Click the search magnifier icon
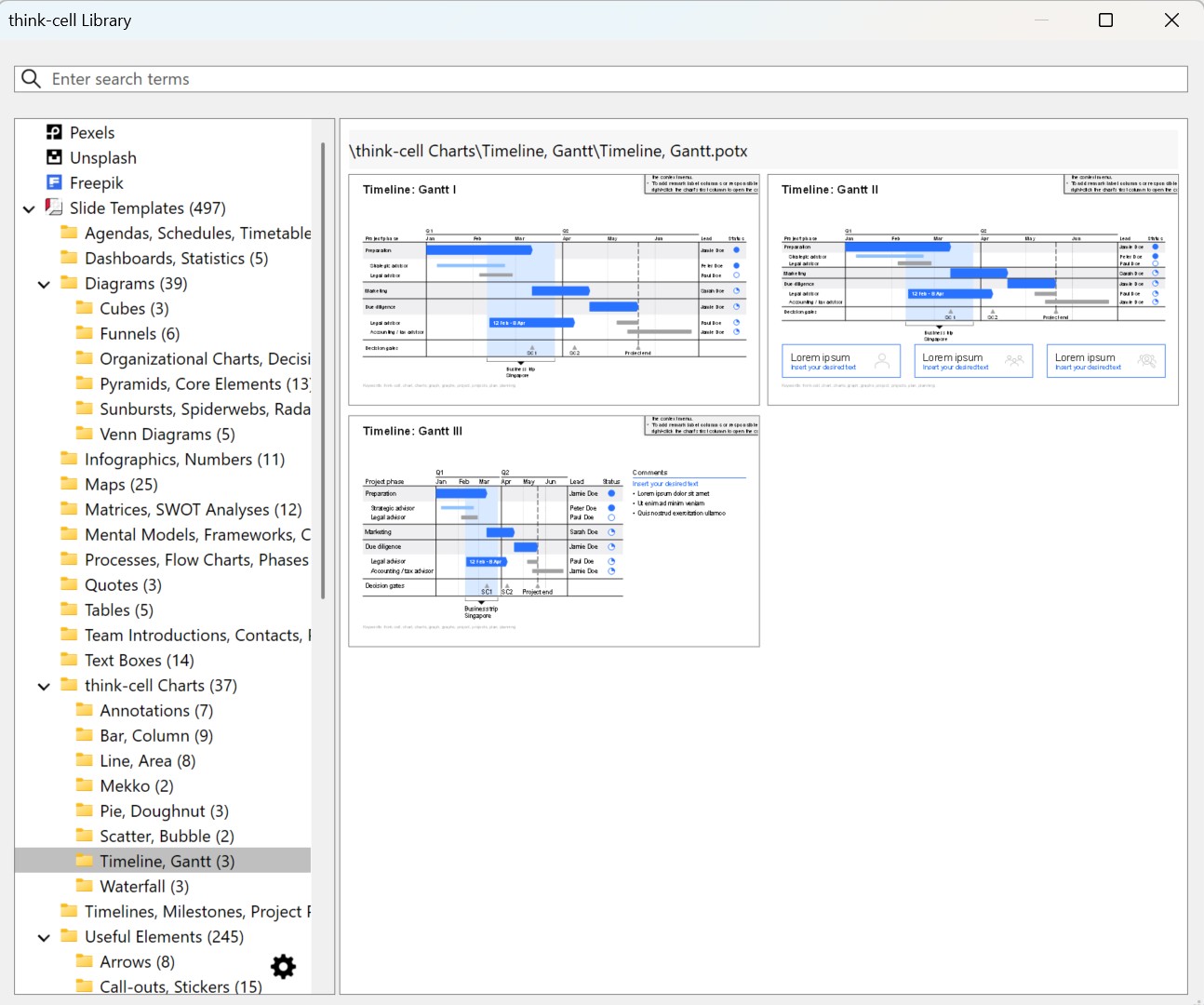 (x=31, y=79)
